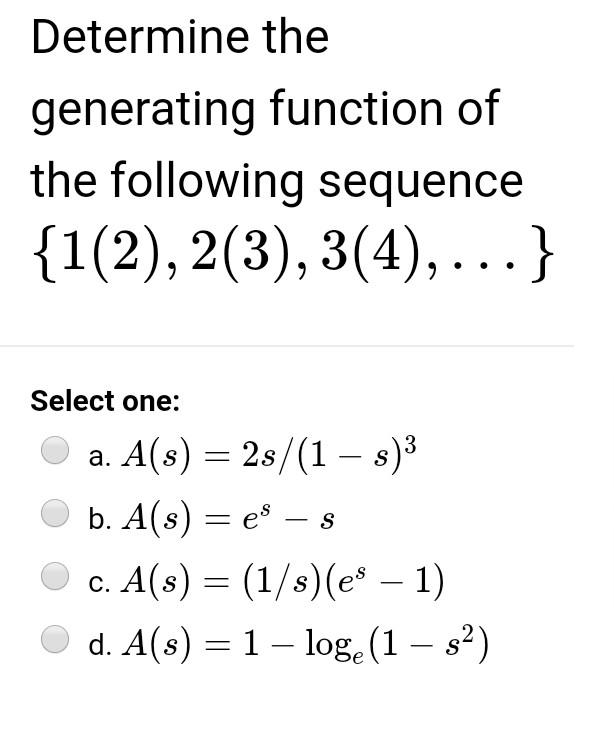Viewport: 614px width, 732px height.
Task: Click the horizontal divider below the question
Action: click(287, 346)
